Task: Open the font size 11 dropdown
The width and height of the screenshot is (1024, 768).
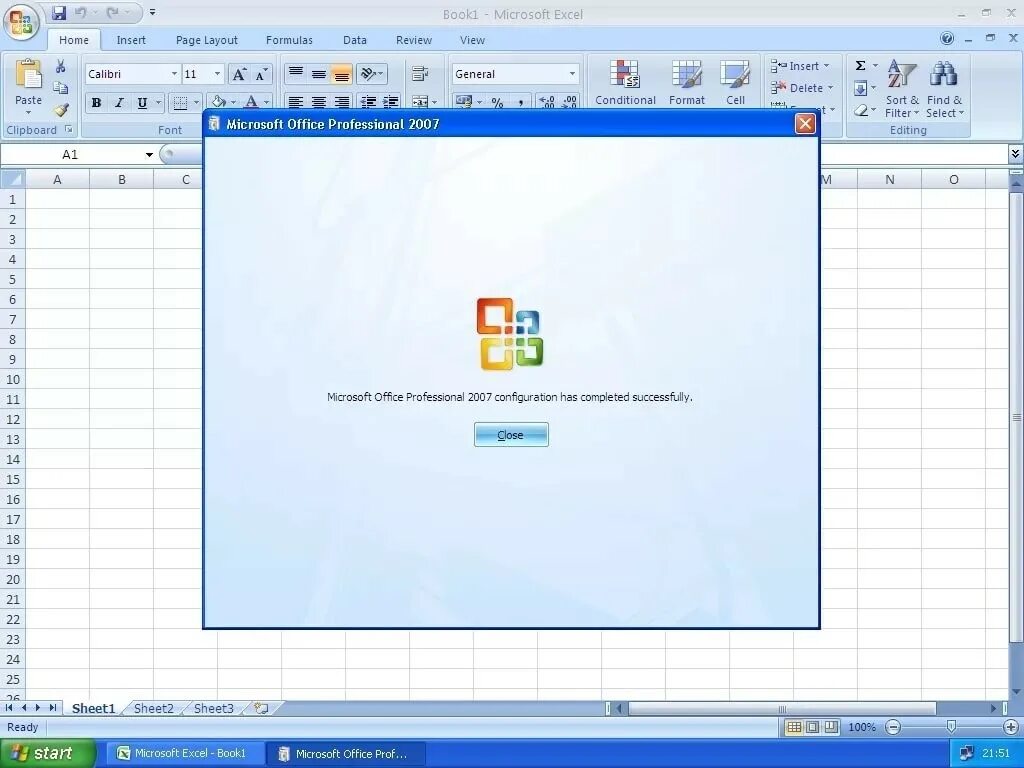Action: [x=217, y=74]
